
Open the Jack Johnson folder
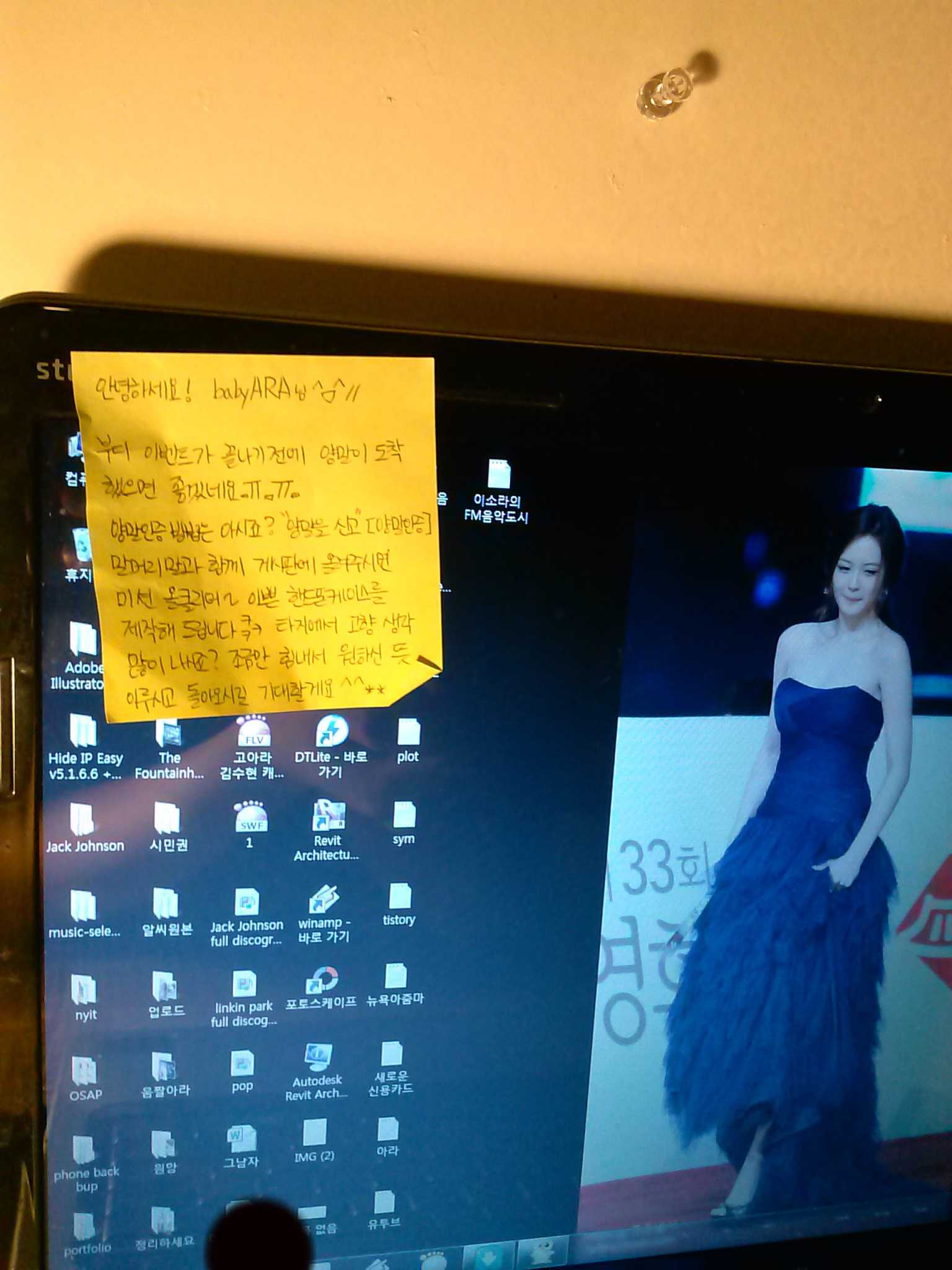(x=85, y=828)
